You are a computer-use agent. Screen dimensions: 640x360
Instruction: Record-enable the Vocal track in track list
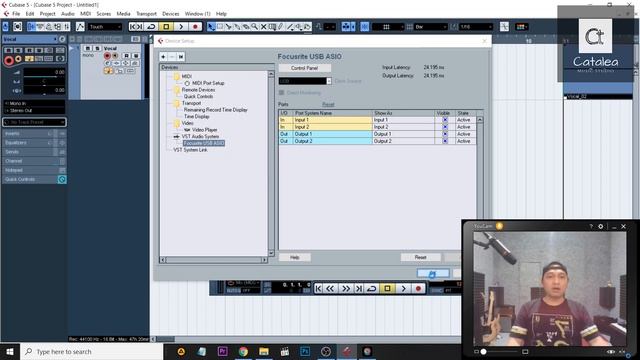click(x=107, y=56)
